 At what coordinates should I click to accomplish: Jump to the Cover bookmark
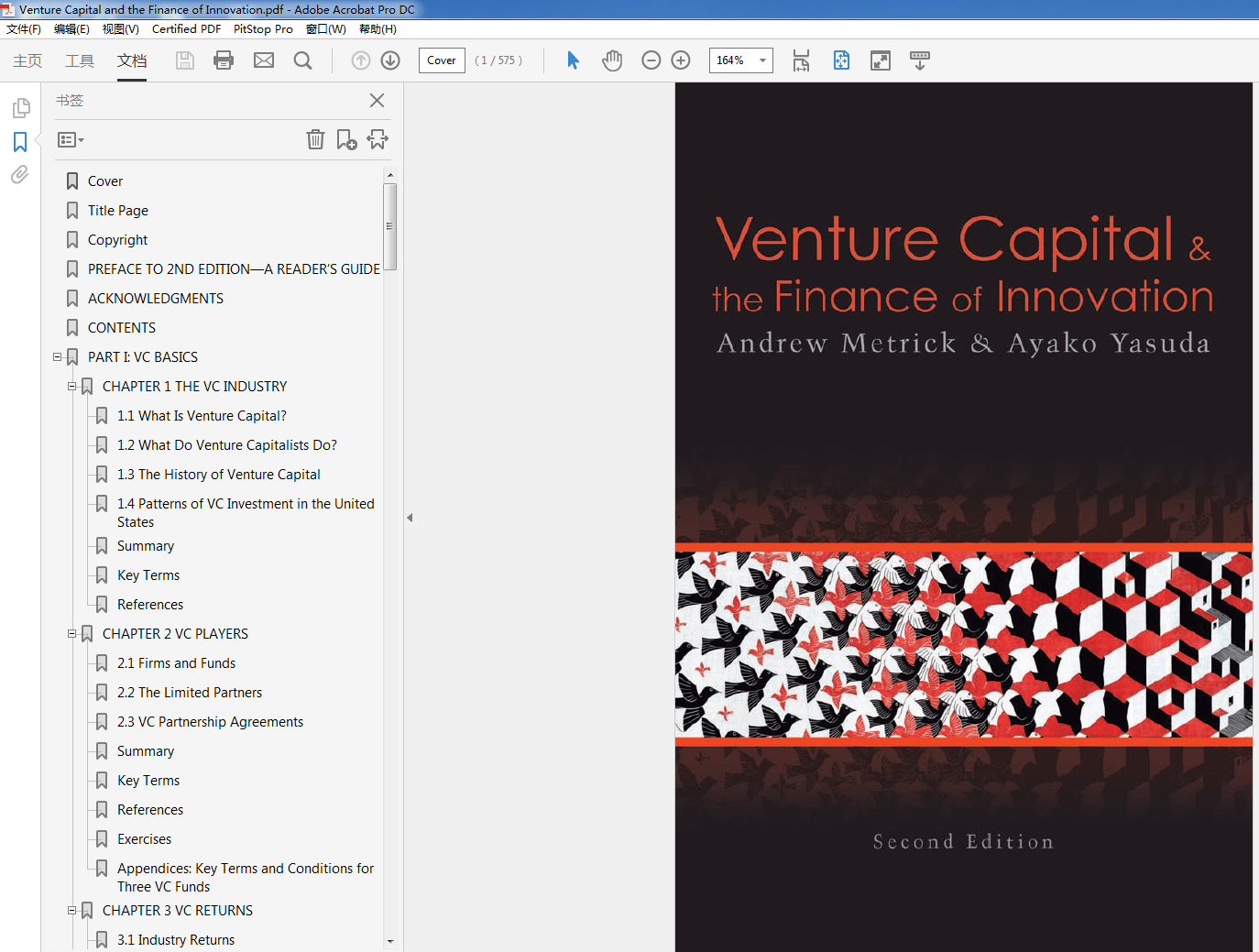tap(105, 181)
